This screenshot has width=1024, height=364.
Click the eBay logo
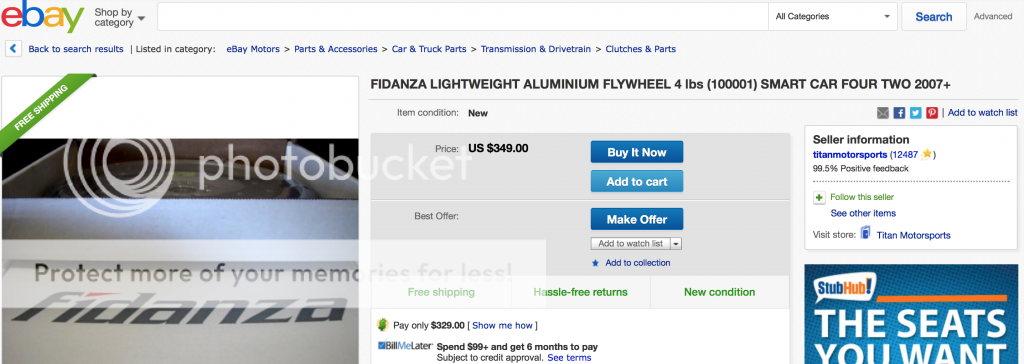(x=42, y=17)
